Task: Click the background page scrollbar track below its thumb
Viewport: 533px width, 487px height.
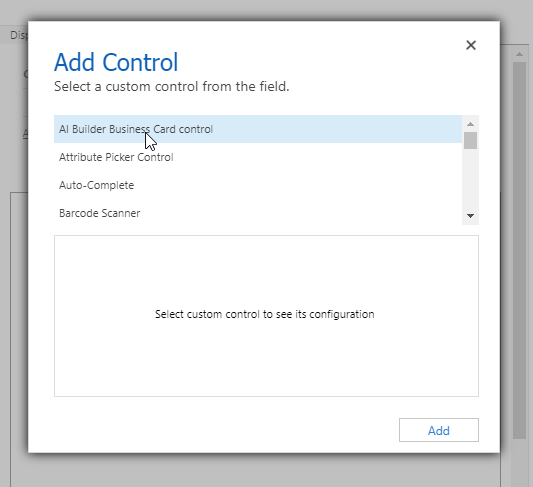Action: tap(519, 462)
